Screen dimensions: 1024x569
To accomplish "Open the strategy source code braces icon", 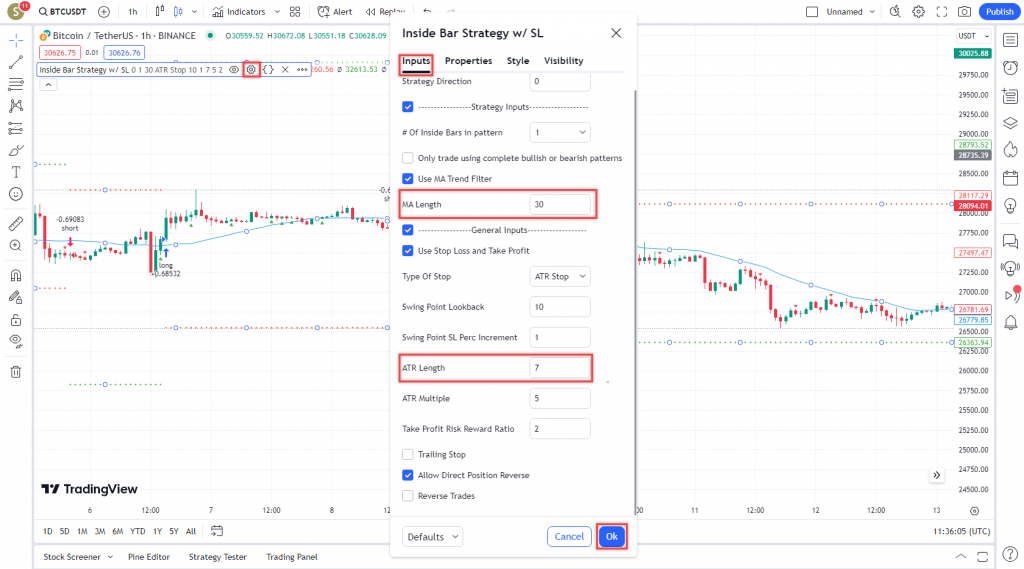I will pos(268,69).
